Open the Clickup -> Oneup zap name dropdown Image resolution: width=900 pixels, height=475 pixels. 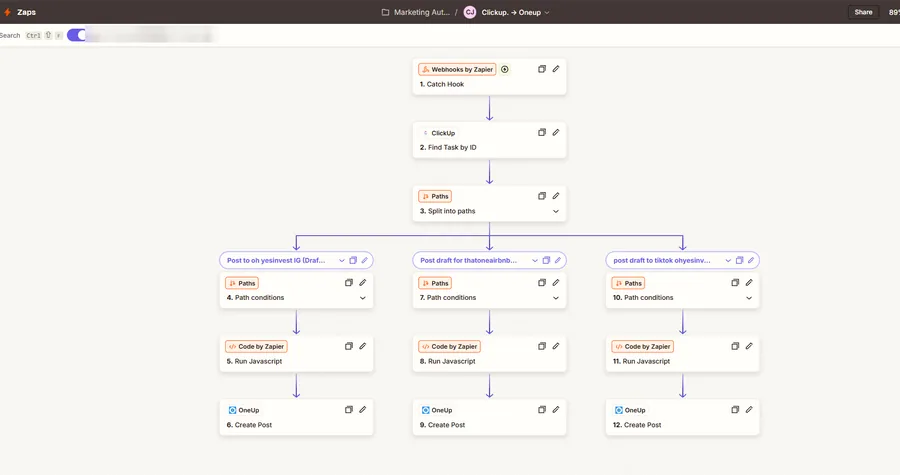coord(547,13)
